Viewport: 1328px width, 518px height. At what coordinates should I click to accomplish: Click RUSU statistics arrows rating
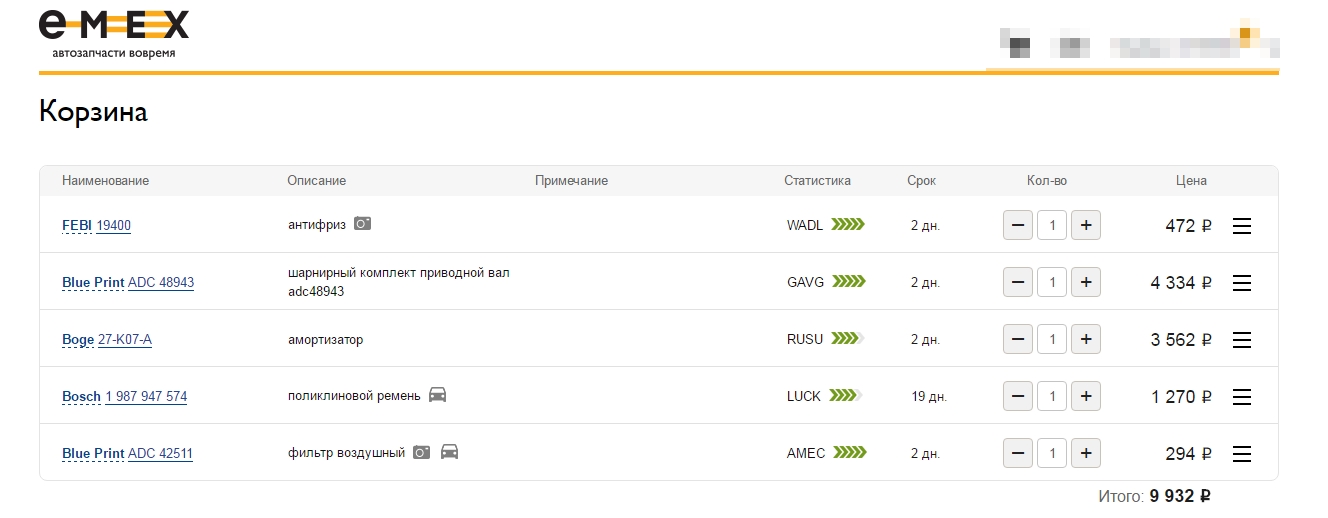(848, 339)
